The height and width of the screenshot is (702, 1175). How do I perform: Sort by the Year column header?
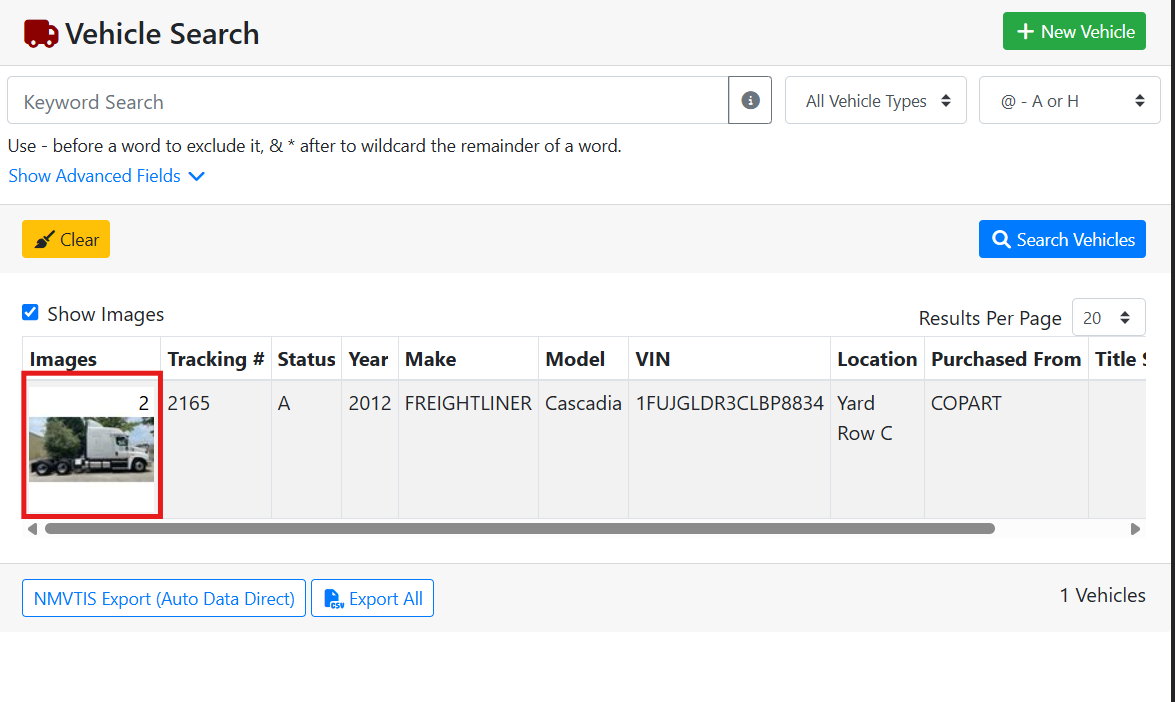(369, 359)
